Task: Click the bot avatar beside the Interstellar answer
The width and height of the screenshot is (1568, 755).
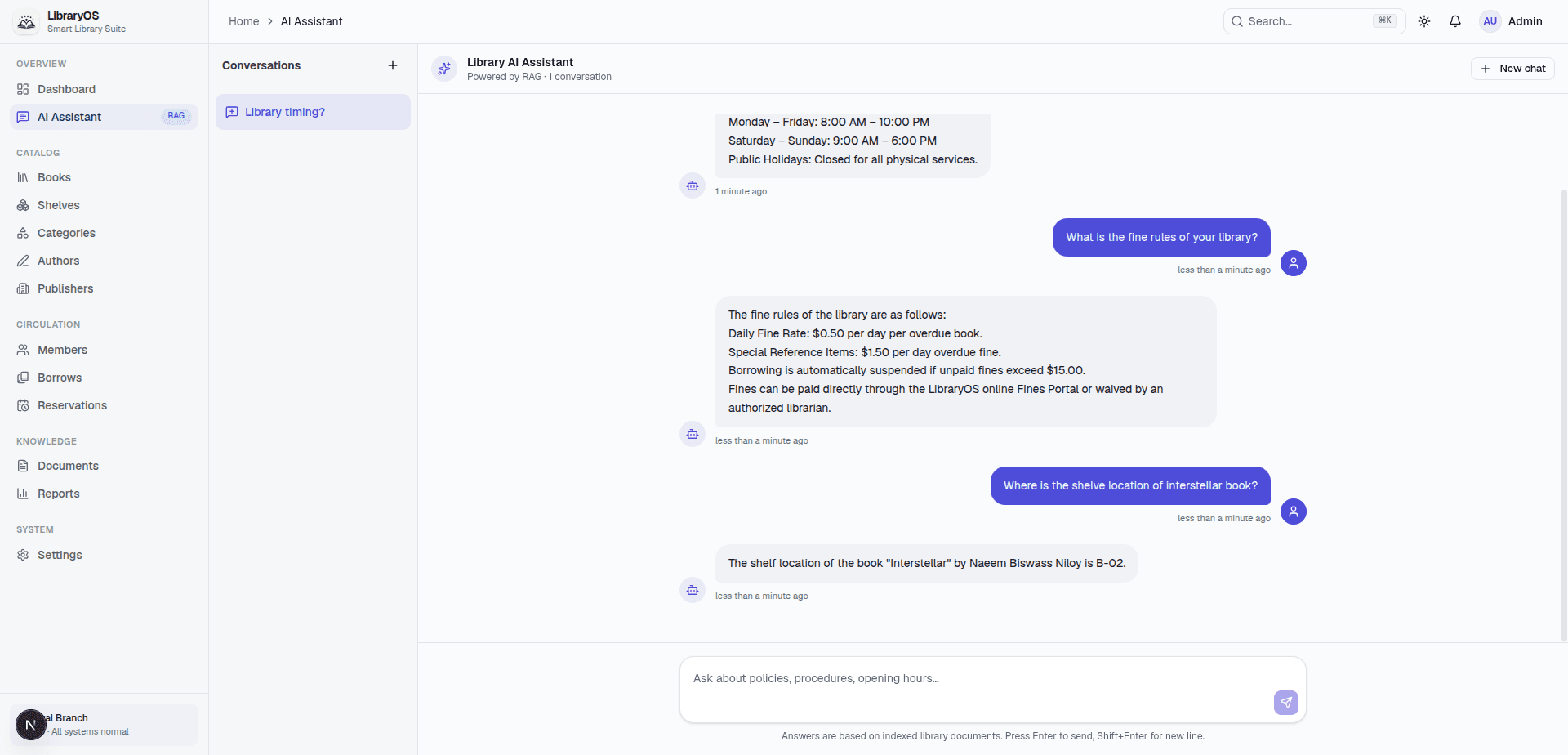Action: click(x=693, y=590)
